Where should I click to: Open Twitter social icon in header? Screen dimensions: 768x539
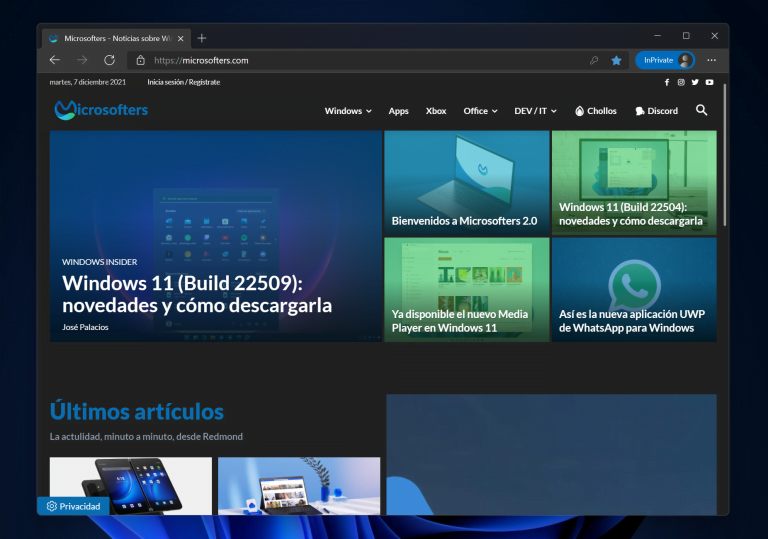[695, 82]
